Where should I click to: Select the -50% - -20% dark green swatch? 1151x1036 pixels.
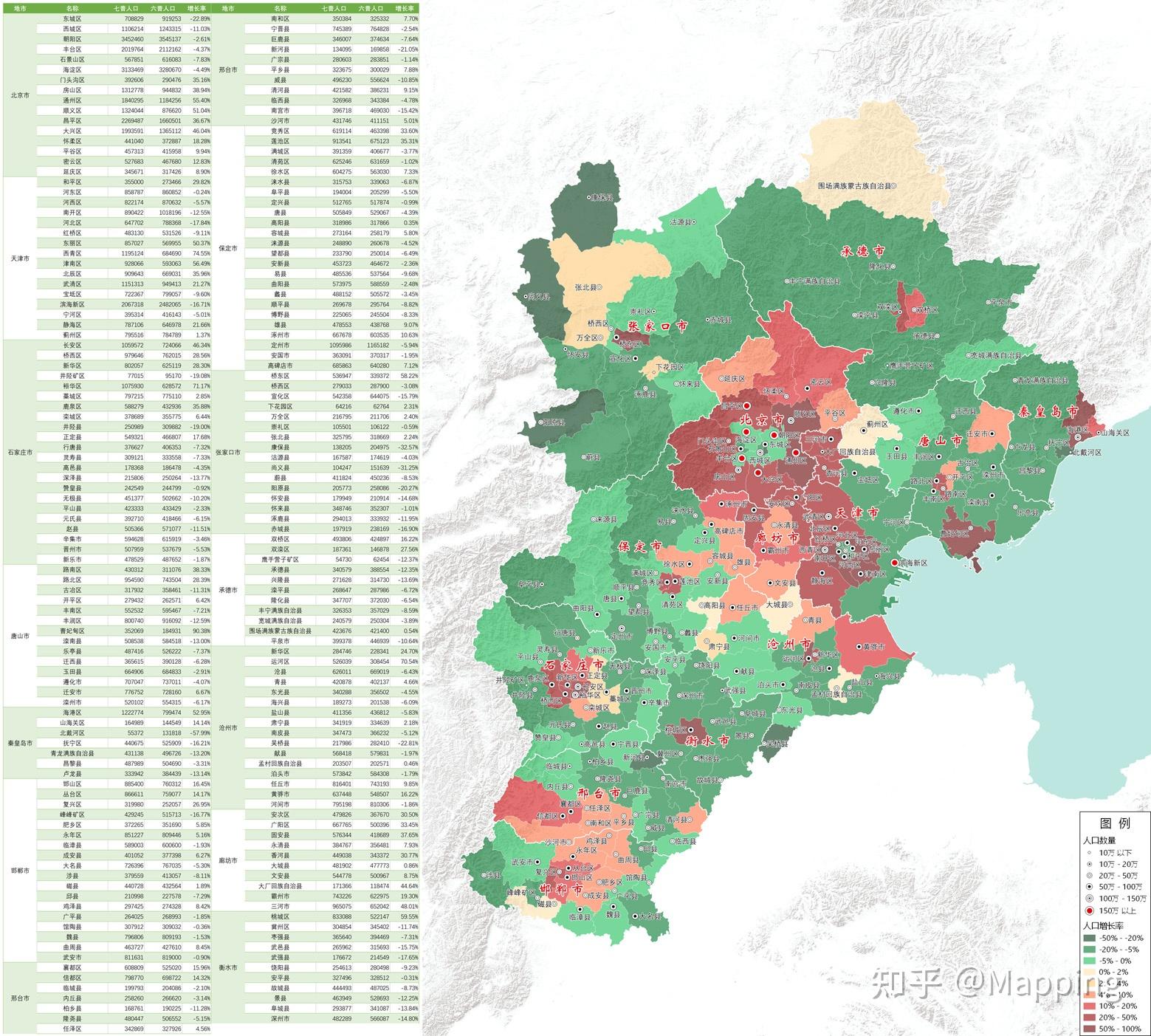[x=1090, y=939]
